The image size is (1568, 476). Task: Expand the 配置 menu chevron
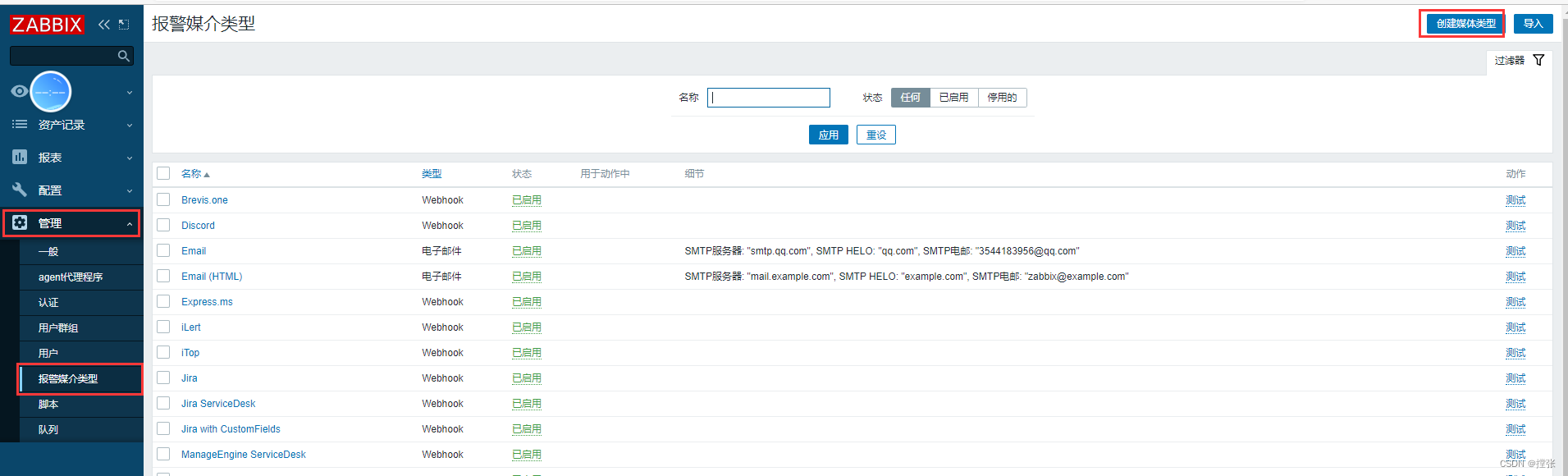click(x=130, y=191)
